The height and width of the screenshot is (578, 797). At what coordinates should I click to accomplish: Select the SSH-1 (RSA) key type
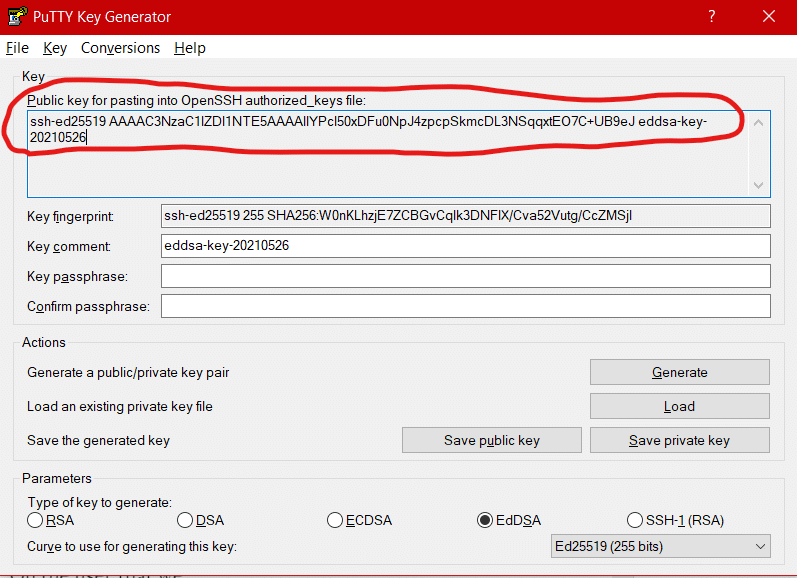[x=676, y=521]
